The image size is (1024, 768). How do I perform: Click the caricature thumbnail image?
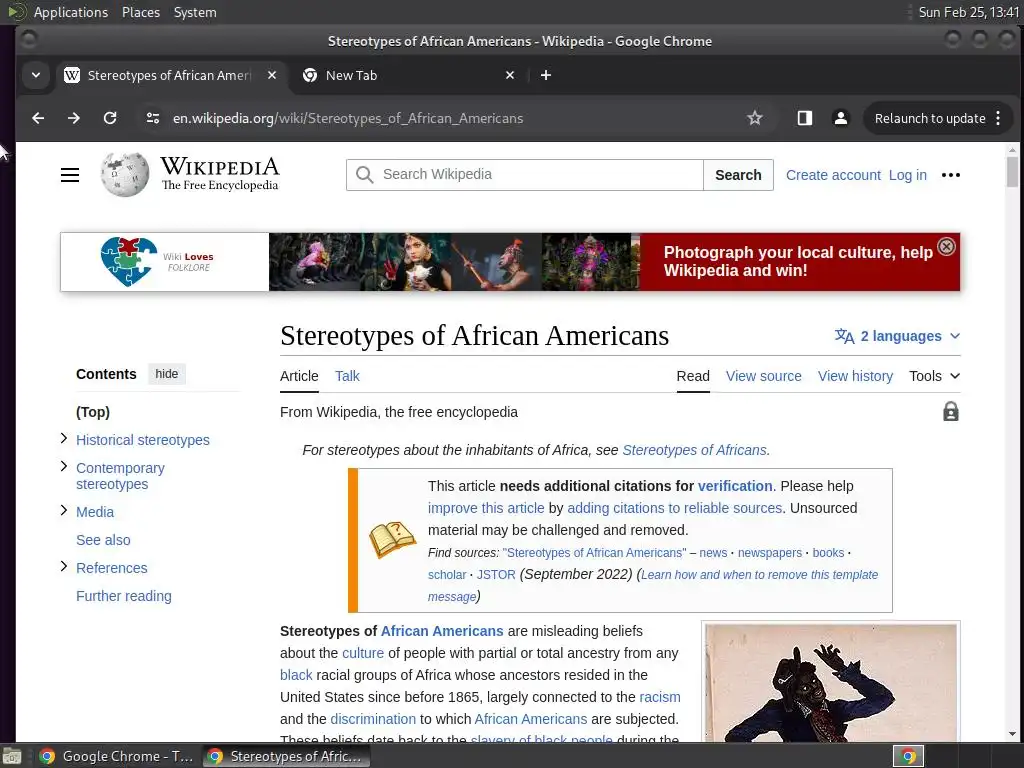pos(831,682)
